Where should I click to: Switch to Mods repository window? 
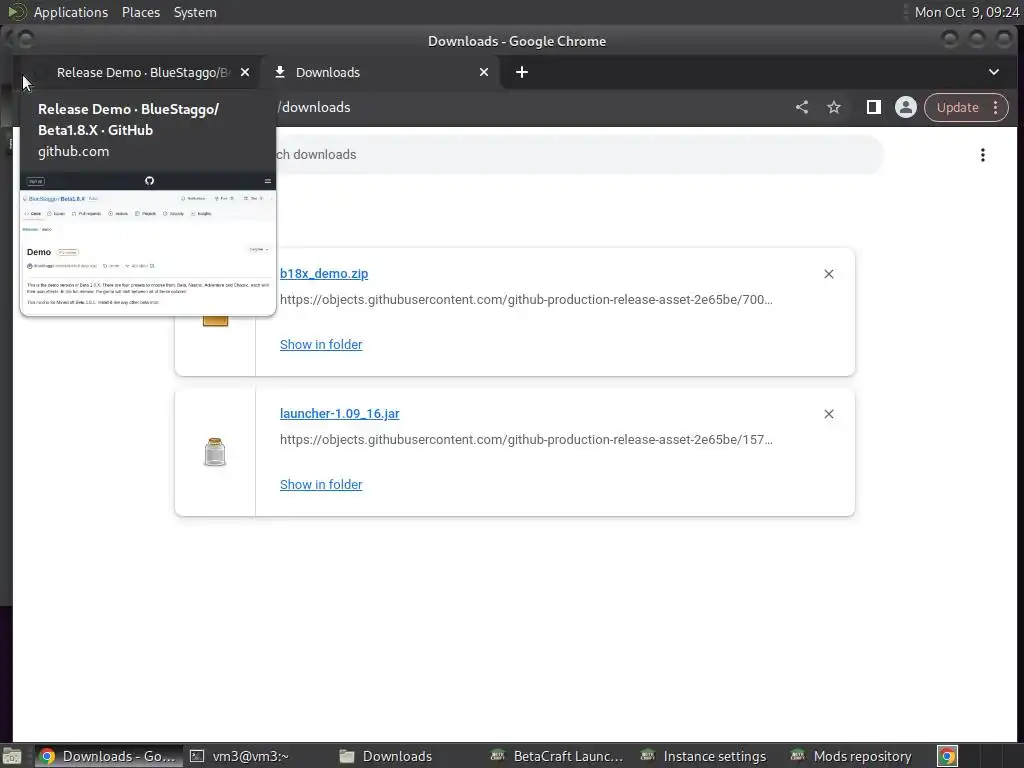click(x=851, y=756)
